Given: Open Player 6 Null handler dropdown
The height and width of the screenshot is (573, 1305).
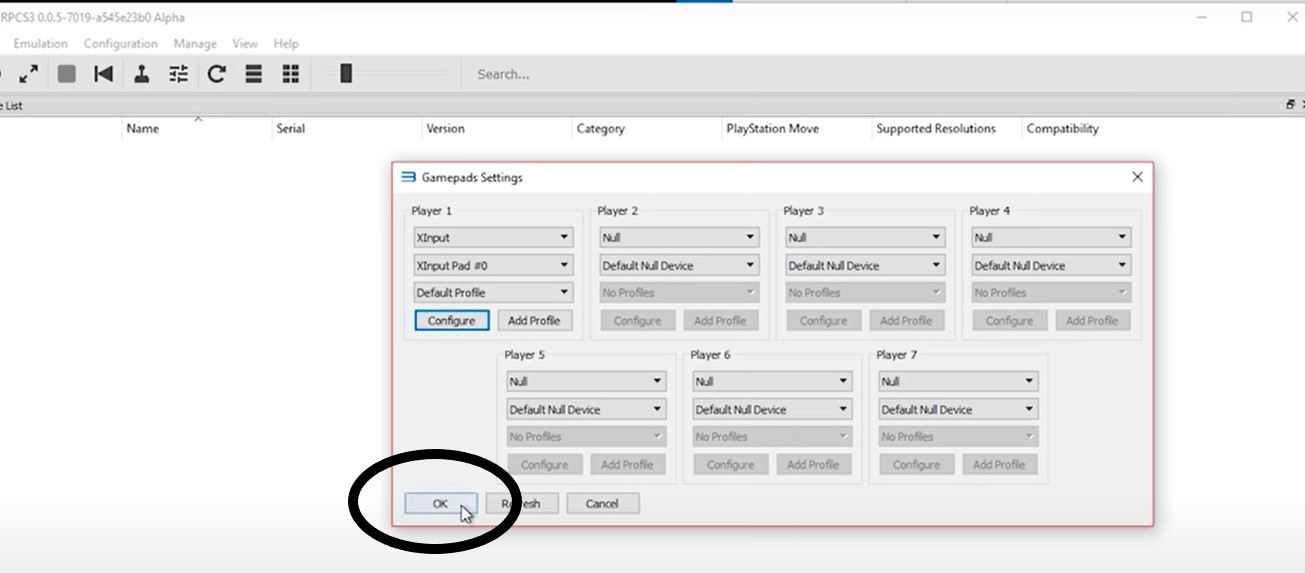Looking at the screenshot, I should (772, 382).
